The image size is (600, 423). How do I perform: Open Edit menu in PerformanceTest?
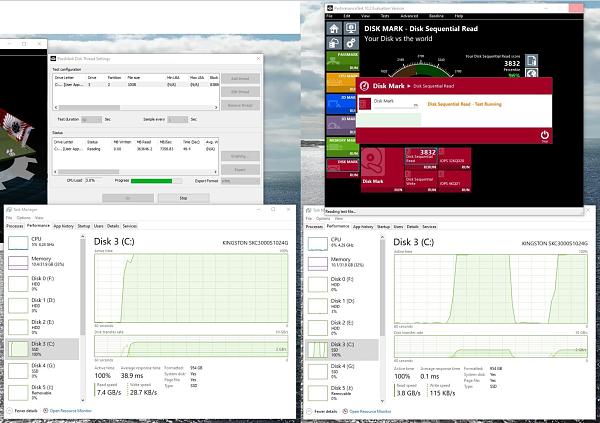(x=347, y=16)
